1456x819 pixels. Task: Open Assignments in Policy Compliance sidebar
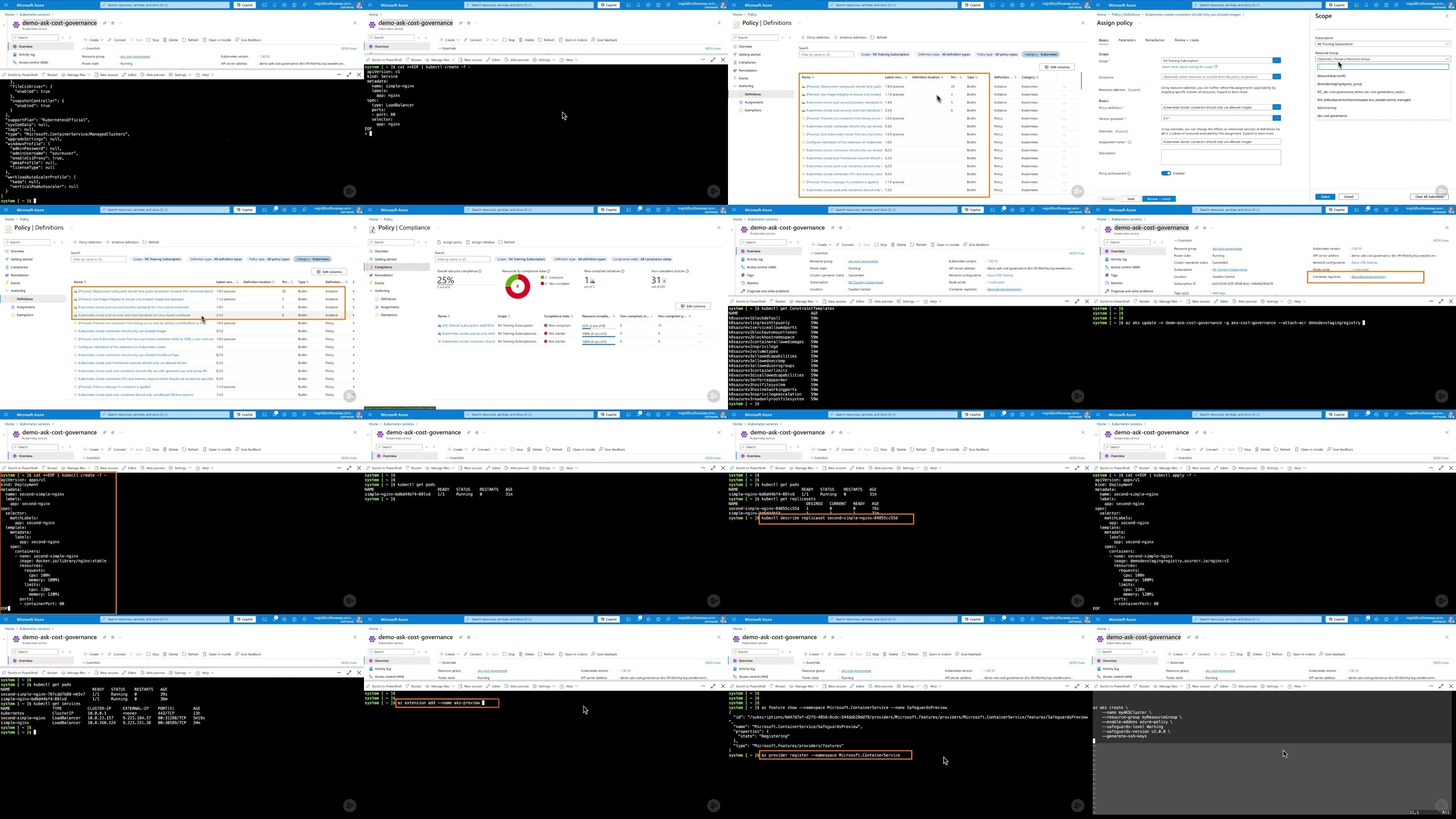(x=389, y=307)
